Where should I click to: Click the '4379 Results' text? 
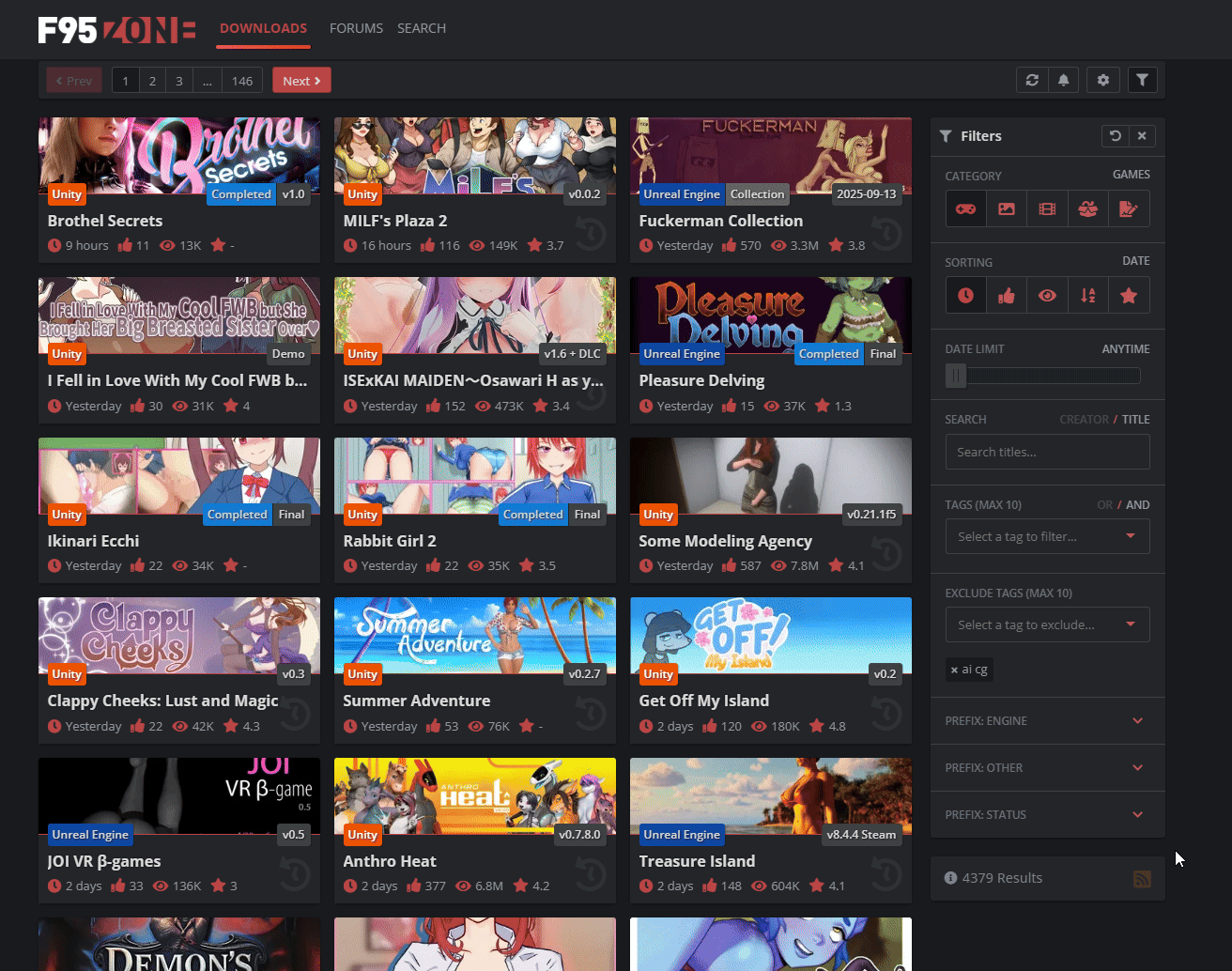[1002, 878]
